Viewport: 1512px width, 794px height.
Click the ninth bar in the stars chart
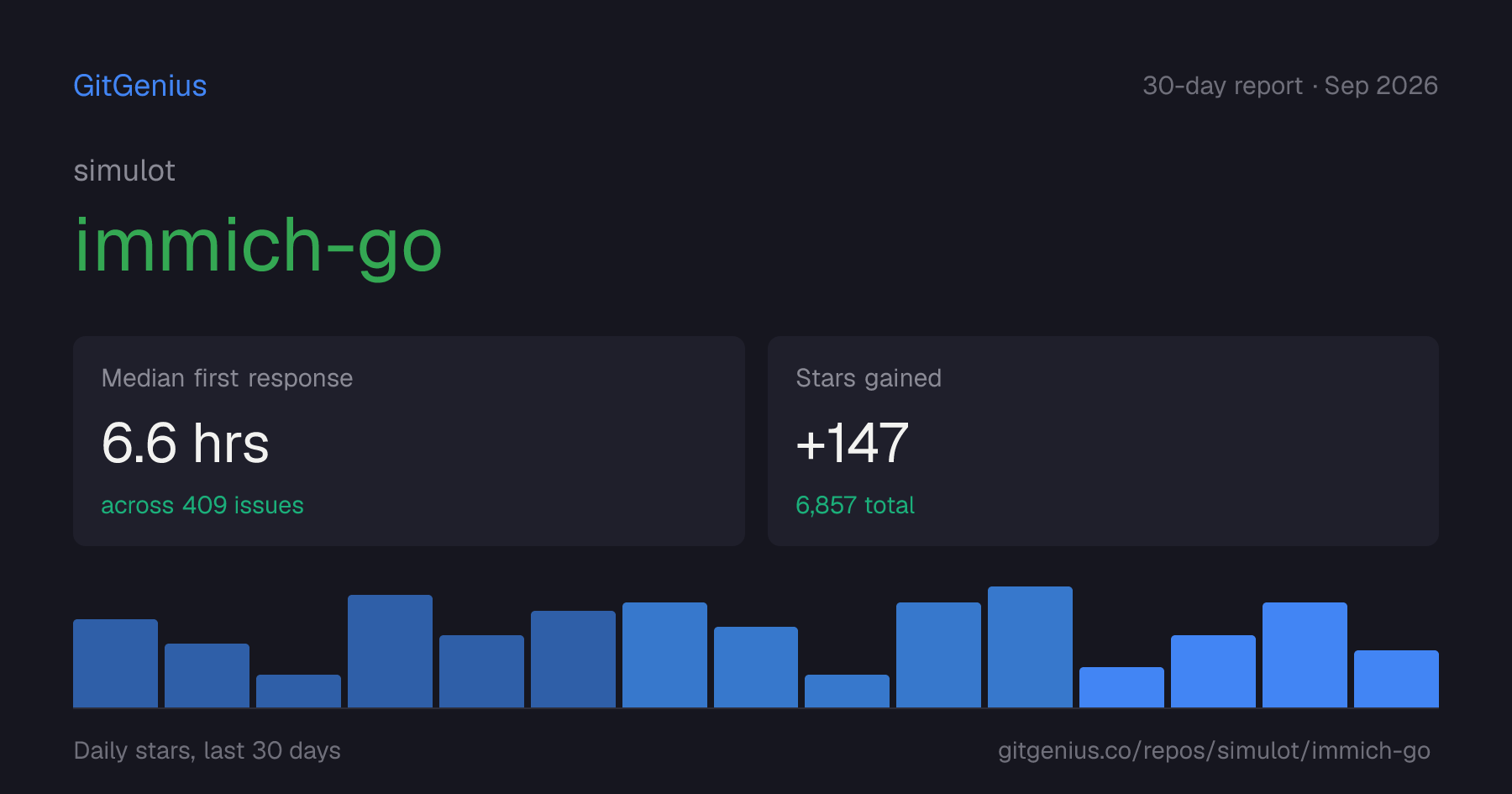tap(847, 691)
